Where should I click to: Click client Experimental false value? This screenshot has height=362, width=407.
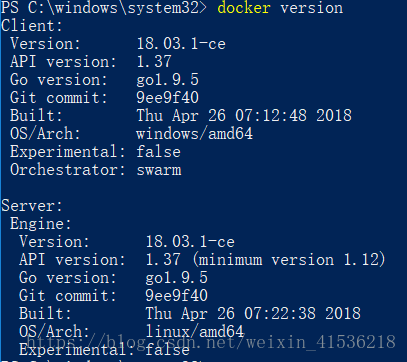coord(159,152)
